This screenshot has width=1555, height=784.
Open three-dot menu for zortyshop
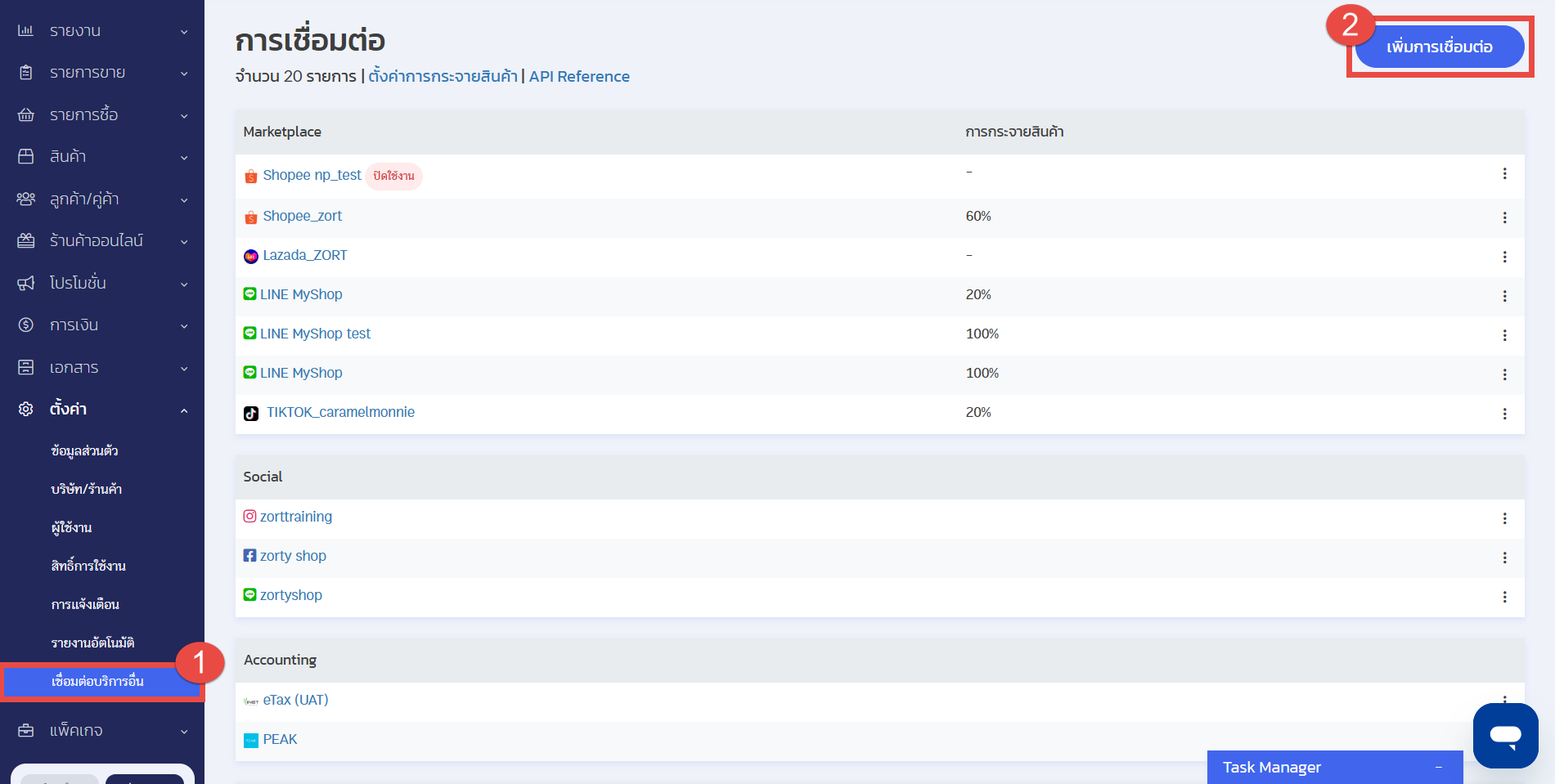1504,597
